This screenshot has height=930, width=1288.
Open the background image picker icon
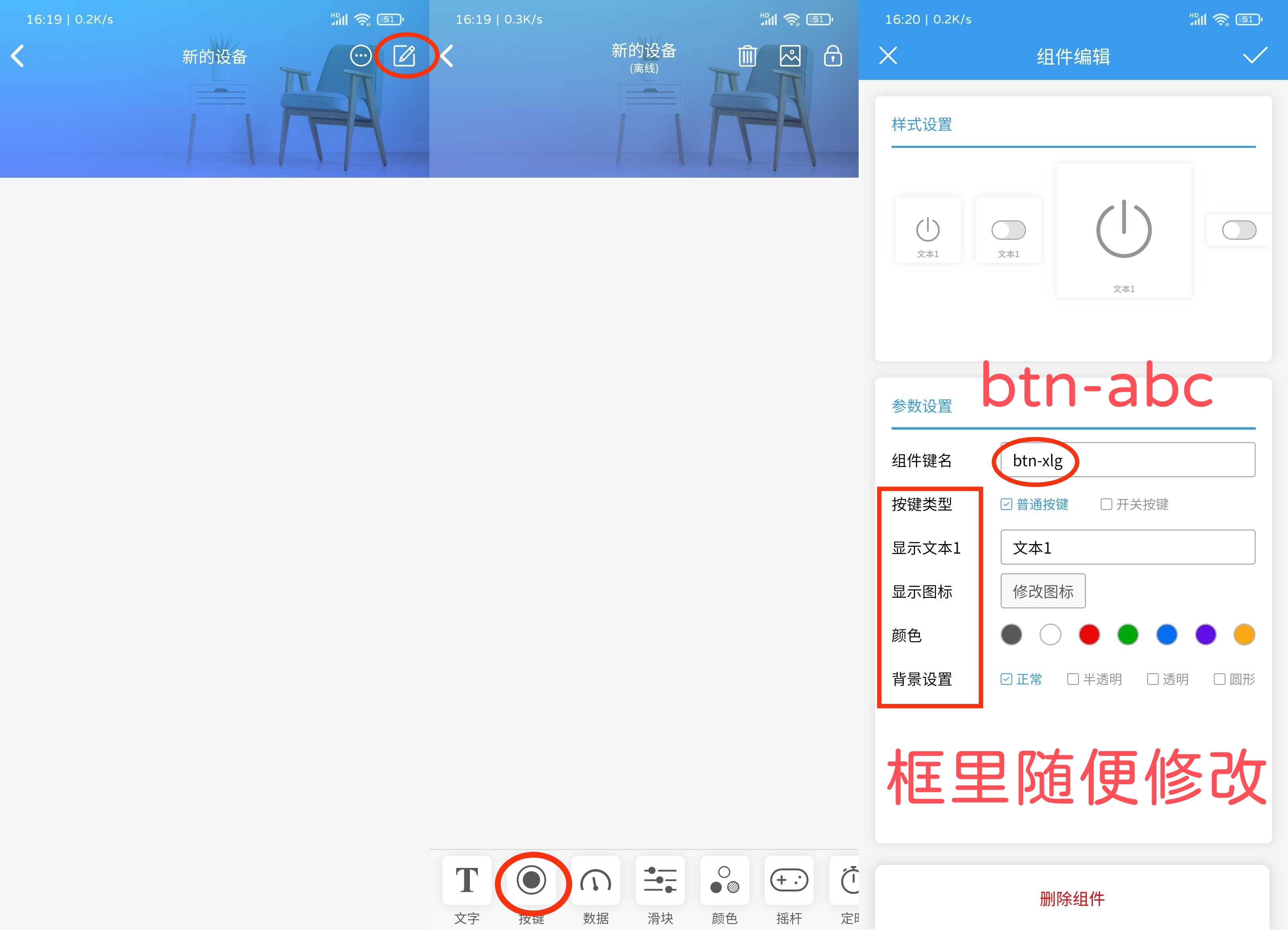point(790,56)
